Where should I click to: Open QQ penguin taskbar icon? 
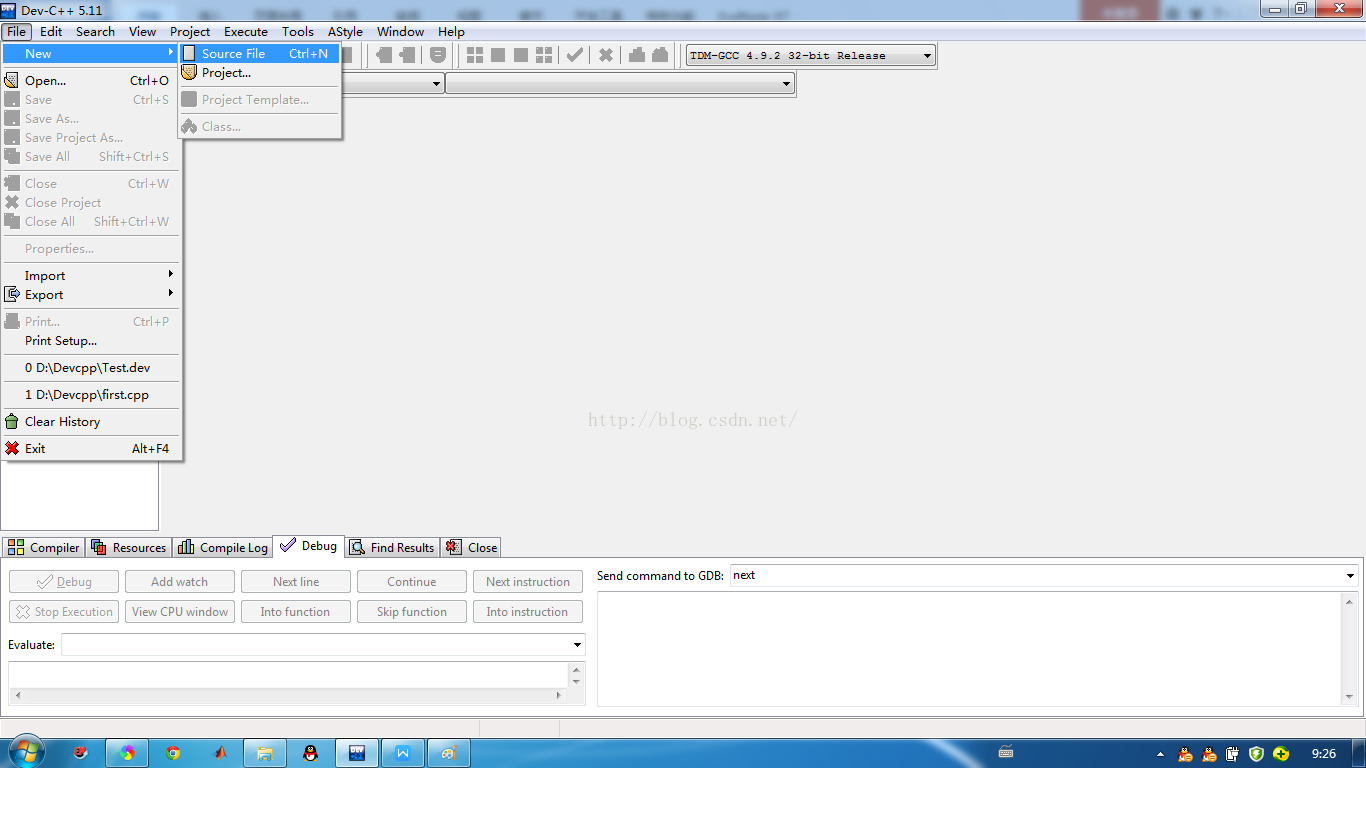tap(310, 753)
